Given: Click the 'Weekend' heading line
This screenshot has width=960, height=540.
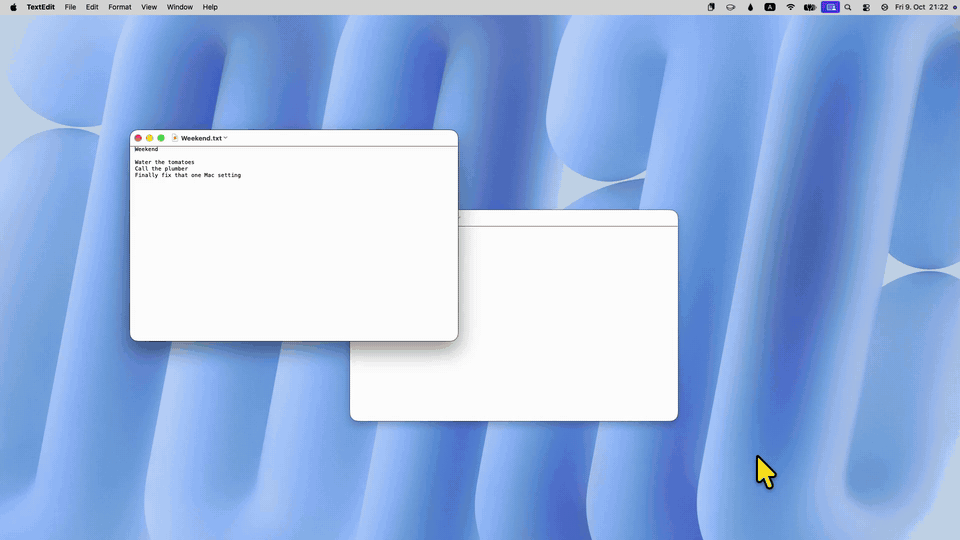Looking at the screenshot, I should pos(146,149).
